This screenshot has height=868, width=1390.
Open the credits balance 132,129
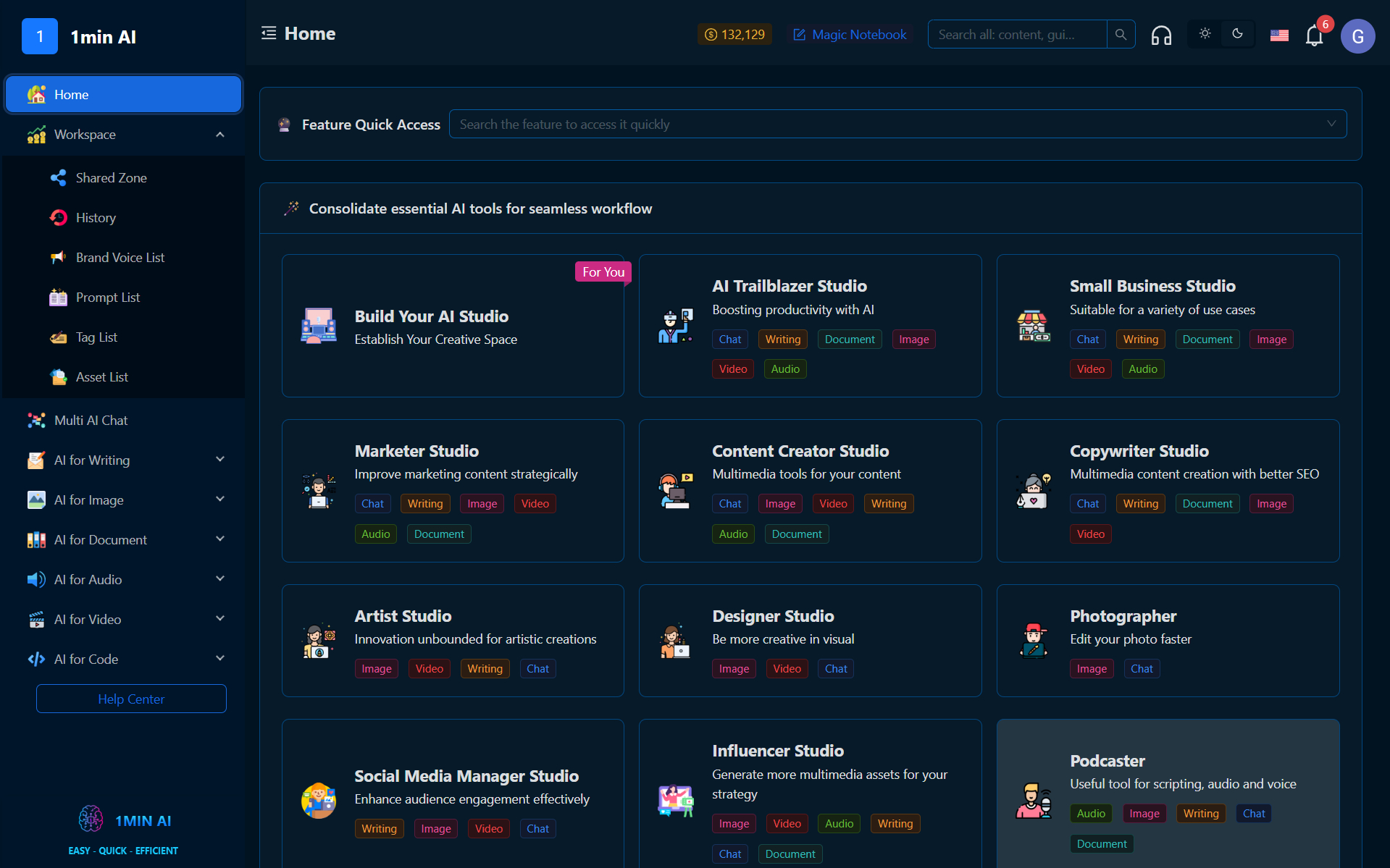coord(734,34)
